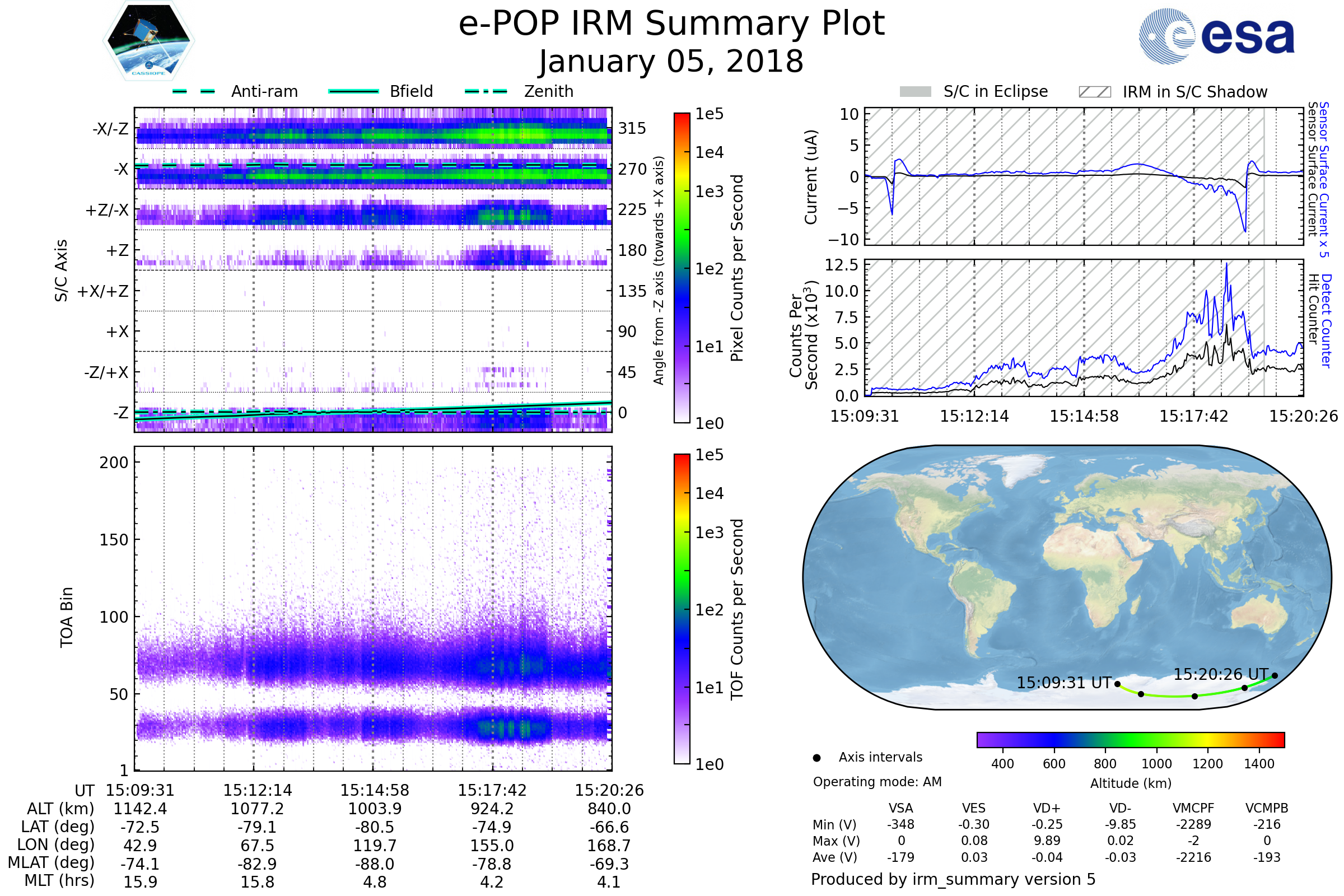The height and width of the screenshot is (896, 1344).
Task: Click the 15:09:31 UT orbit start point
Action: tap(1117, 684)
